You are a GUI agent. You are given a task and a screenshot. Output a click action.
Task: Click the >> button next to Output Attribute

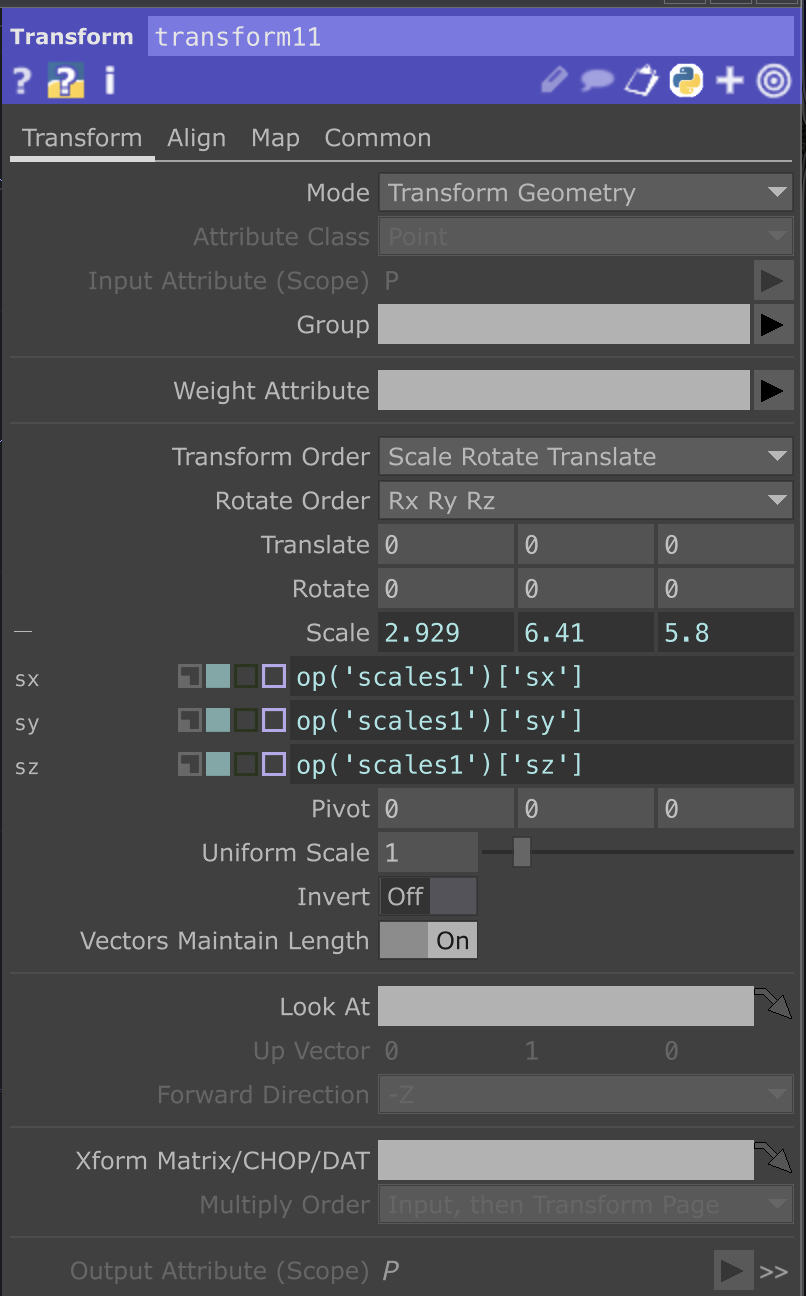point(773,1270)
